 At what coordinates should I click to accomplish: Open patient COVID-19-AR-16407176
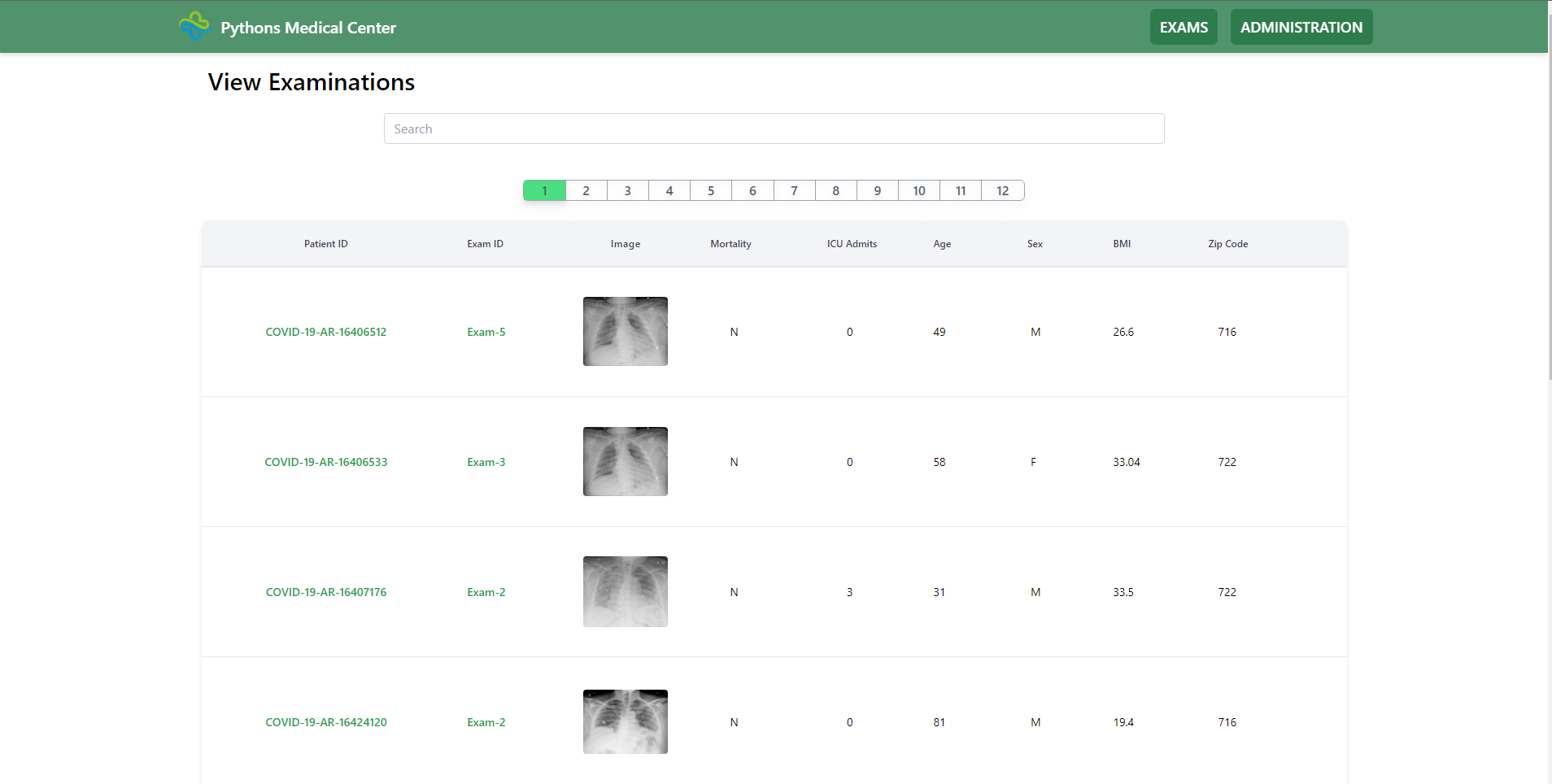pos(325,592)
